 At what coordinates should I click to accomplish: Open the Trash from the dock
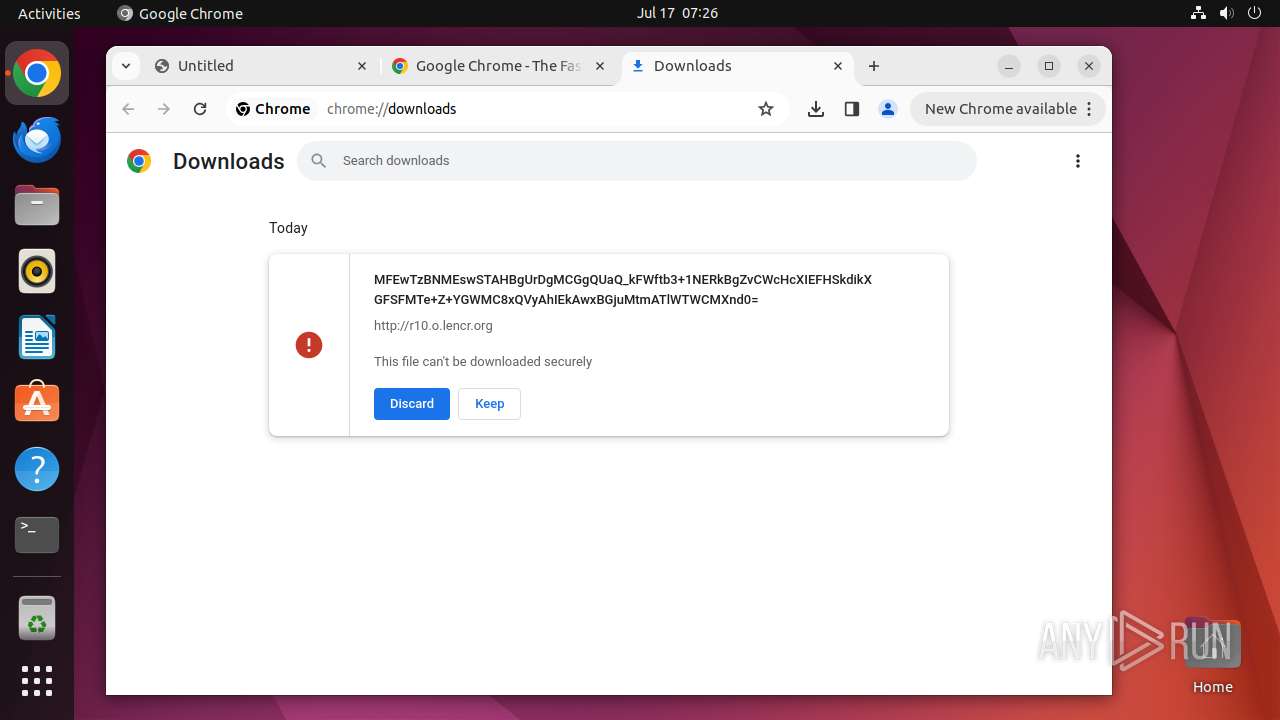point(37,618)
